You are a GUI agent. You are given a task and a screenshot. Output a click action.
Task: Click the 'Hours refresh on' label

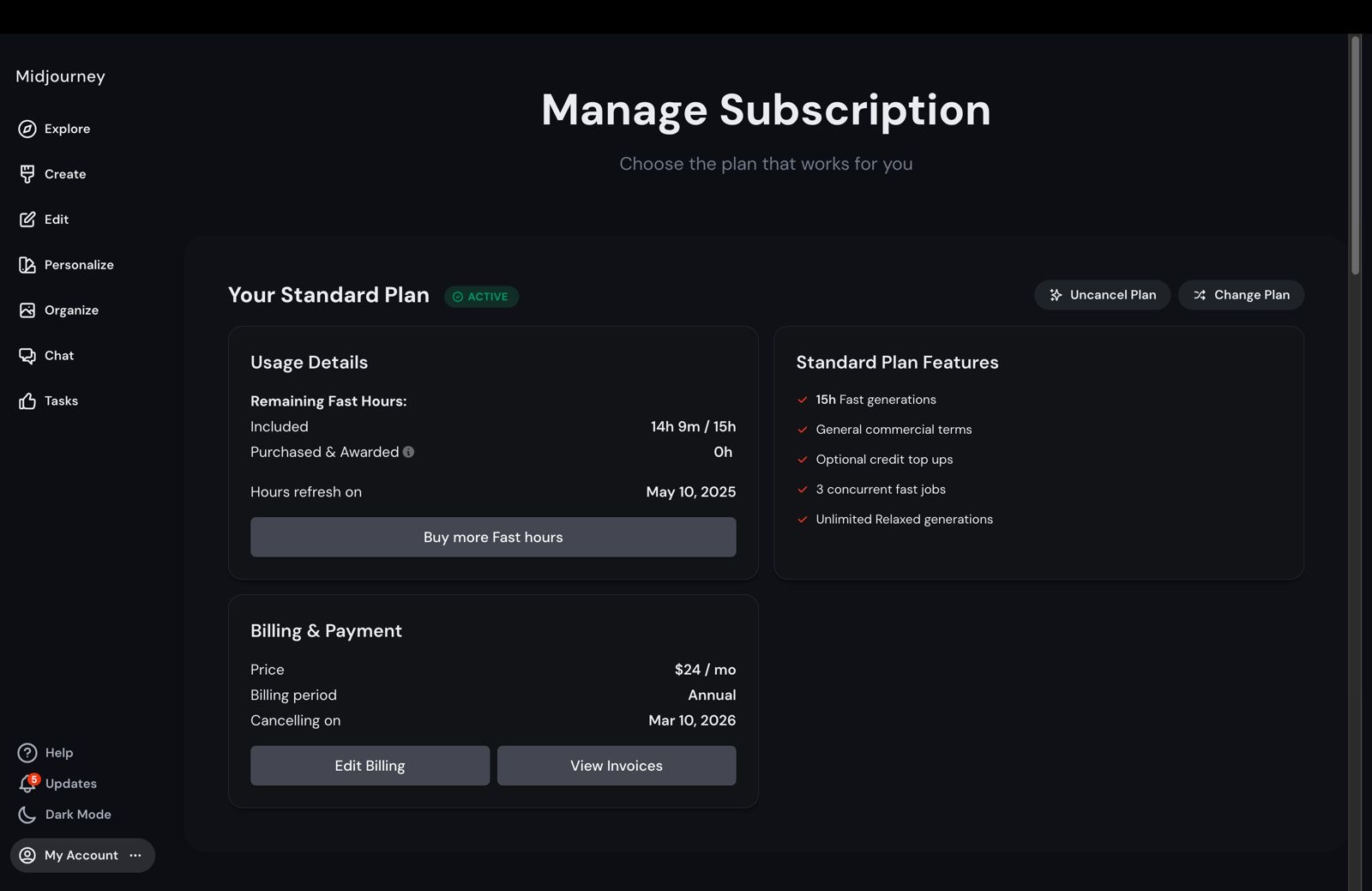click(306, 492)
